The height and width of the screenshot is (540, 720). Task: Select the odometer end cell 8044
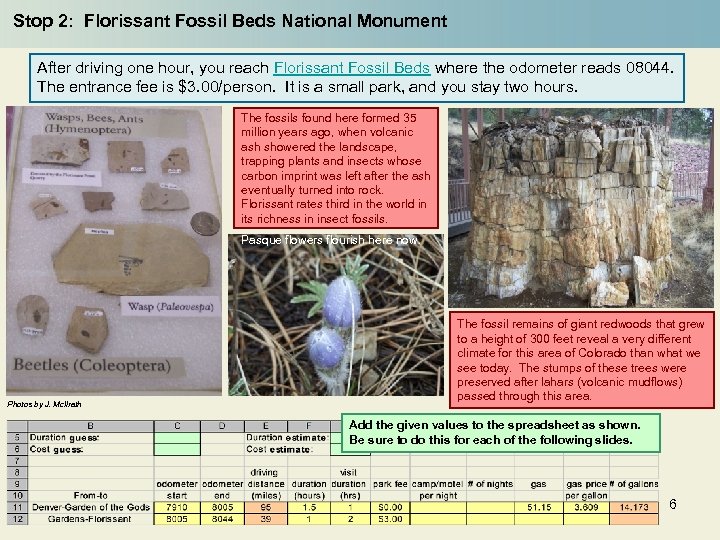222,519
